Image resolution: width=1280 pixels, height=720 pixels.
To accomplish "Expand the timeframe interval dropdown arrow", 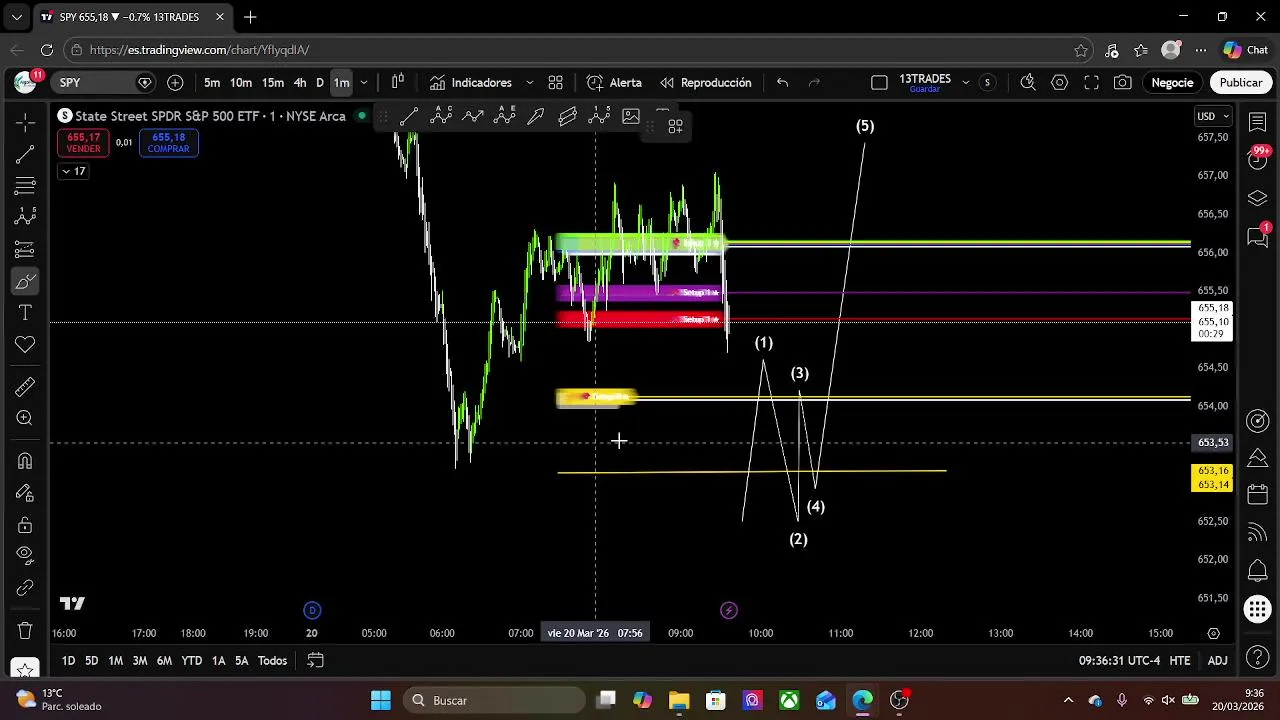I will click(364, 83).
